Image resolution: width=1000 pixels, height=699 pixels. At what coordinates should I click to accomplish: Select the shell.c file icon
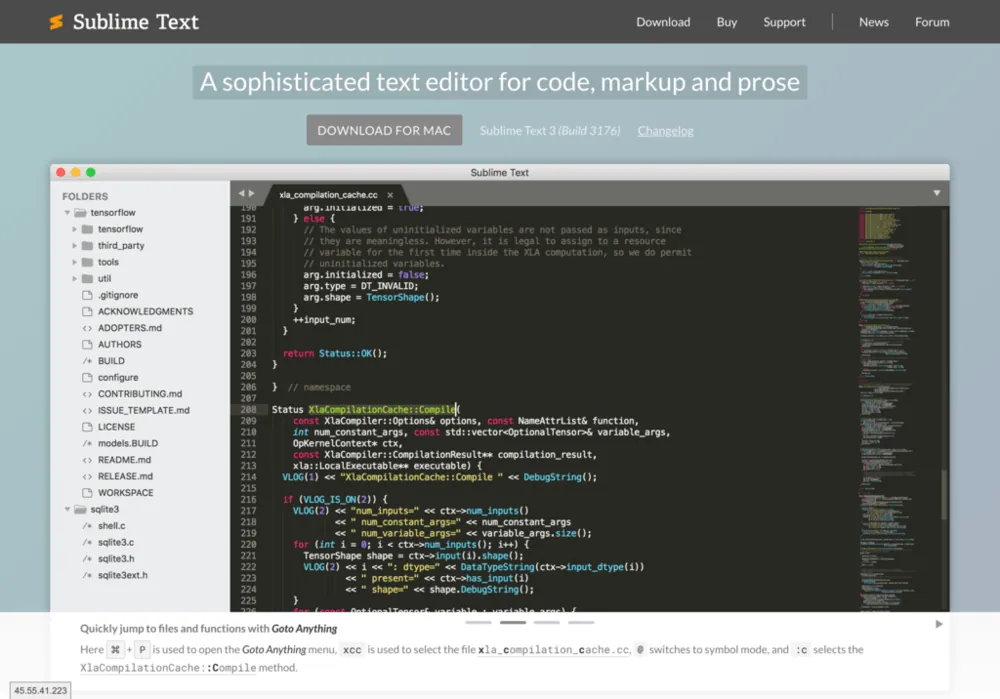click(87, 526)
